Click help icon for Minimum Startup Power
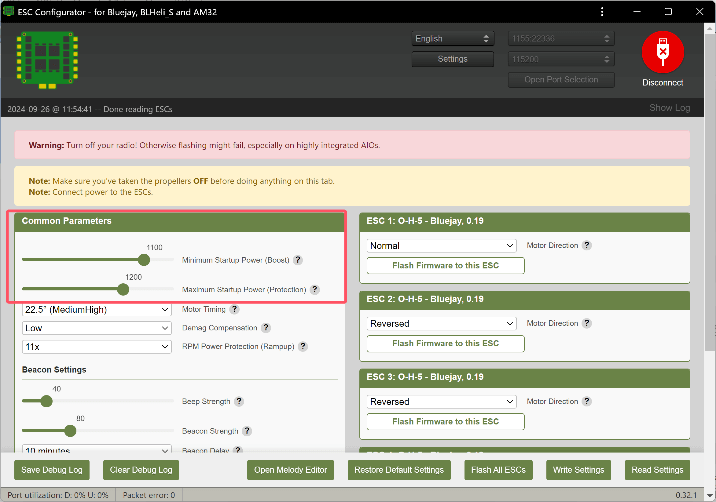 (x=298, y=260)
